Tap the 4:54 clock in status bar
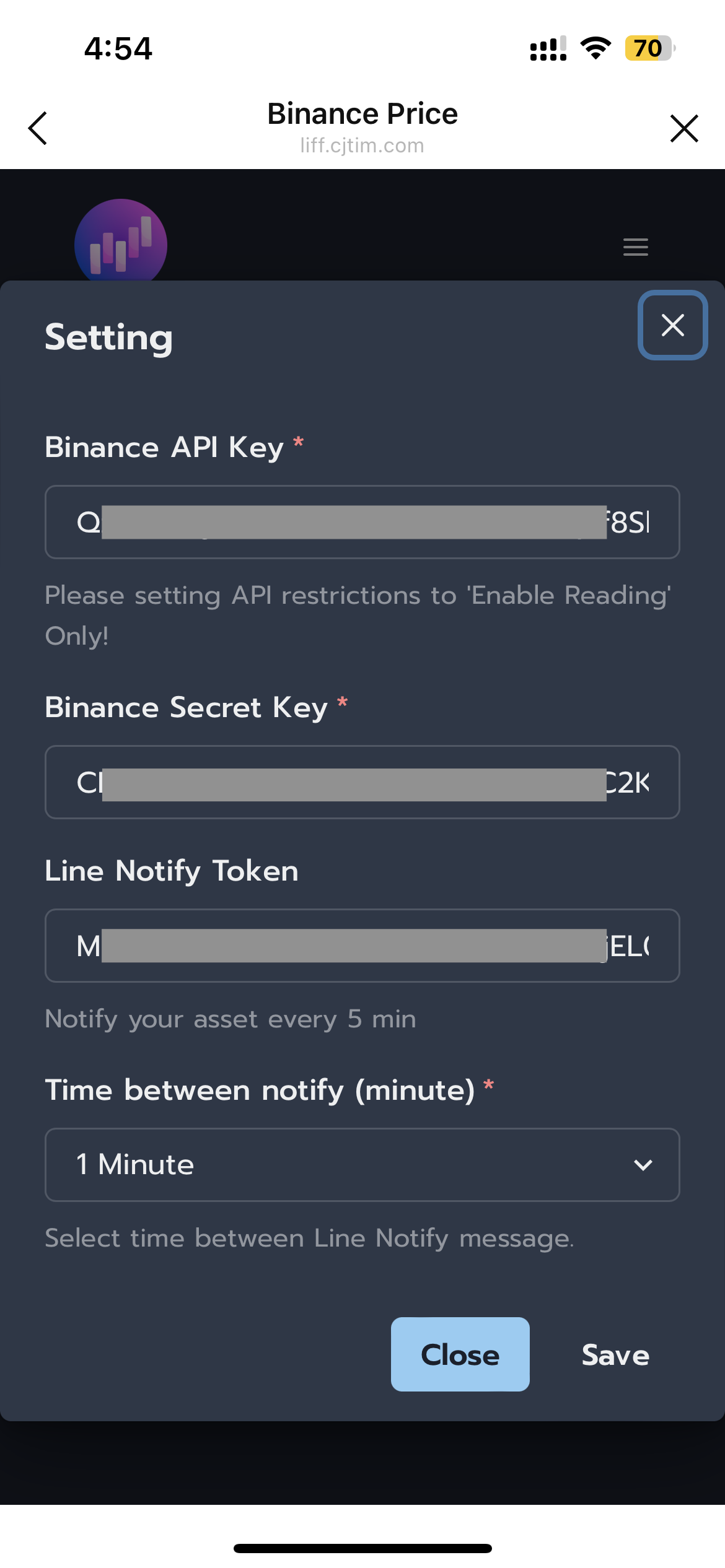 tap(118, 48)
